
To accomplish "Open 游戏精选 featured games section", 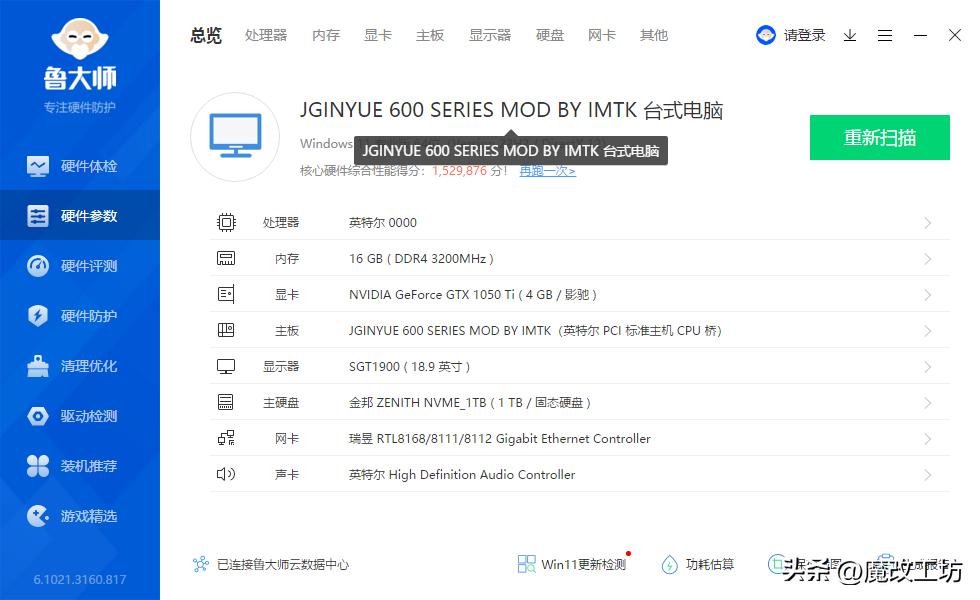I will pos(80,516).
